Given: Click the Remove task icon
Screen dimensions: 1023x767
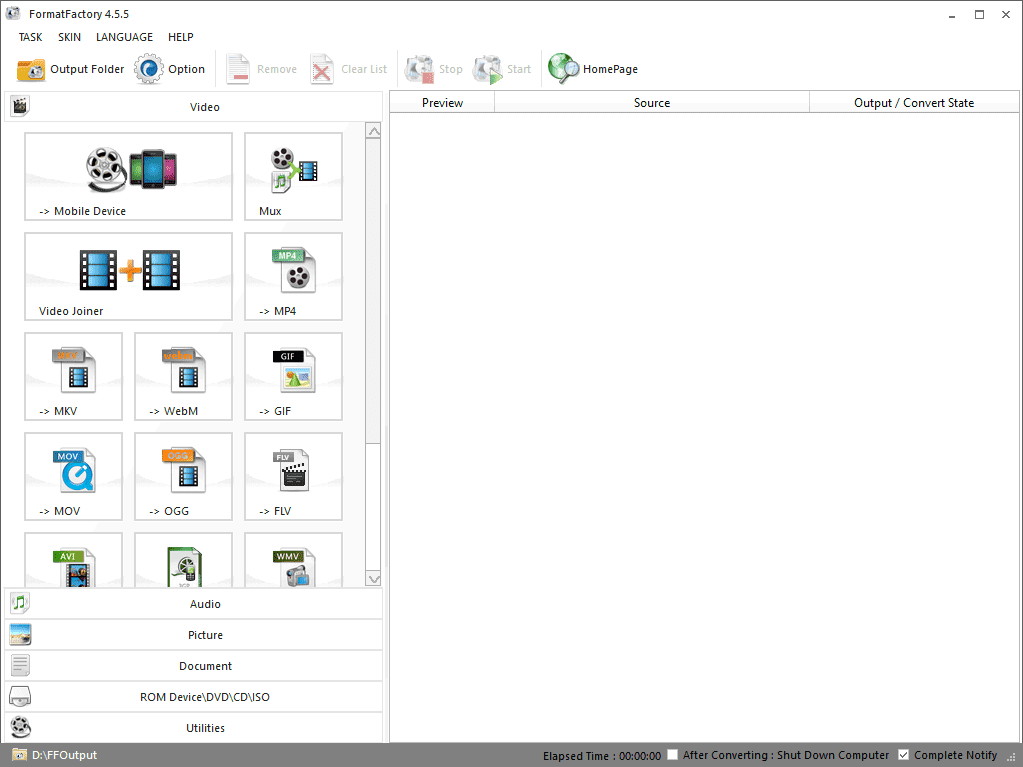Looking at the screenshot, I should point(237,69).
